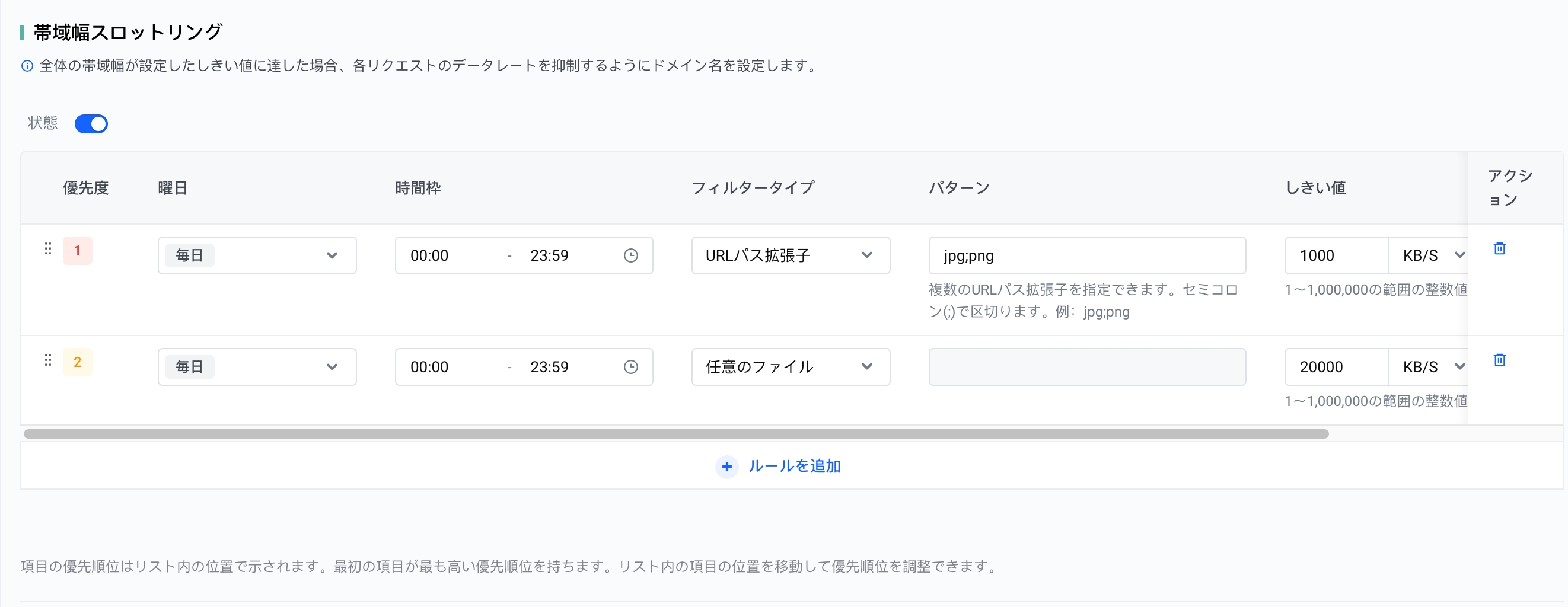This screenshot has height=607, width=1568.
Task: Open the KB/S unit dropdown for rule 2
Action: click(1429, 367)
